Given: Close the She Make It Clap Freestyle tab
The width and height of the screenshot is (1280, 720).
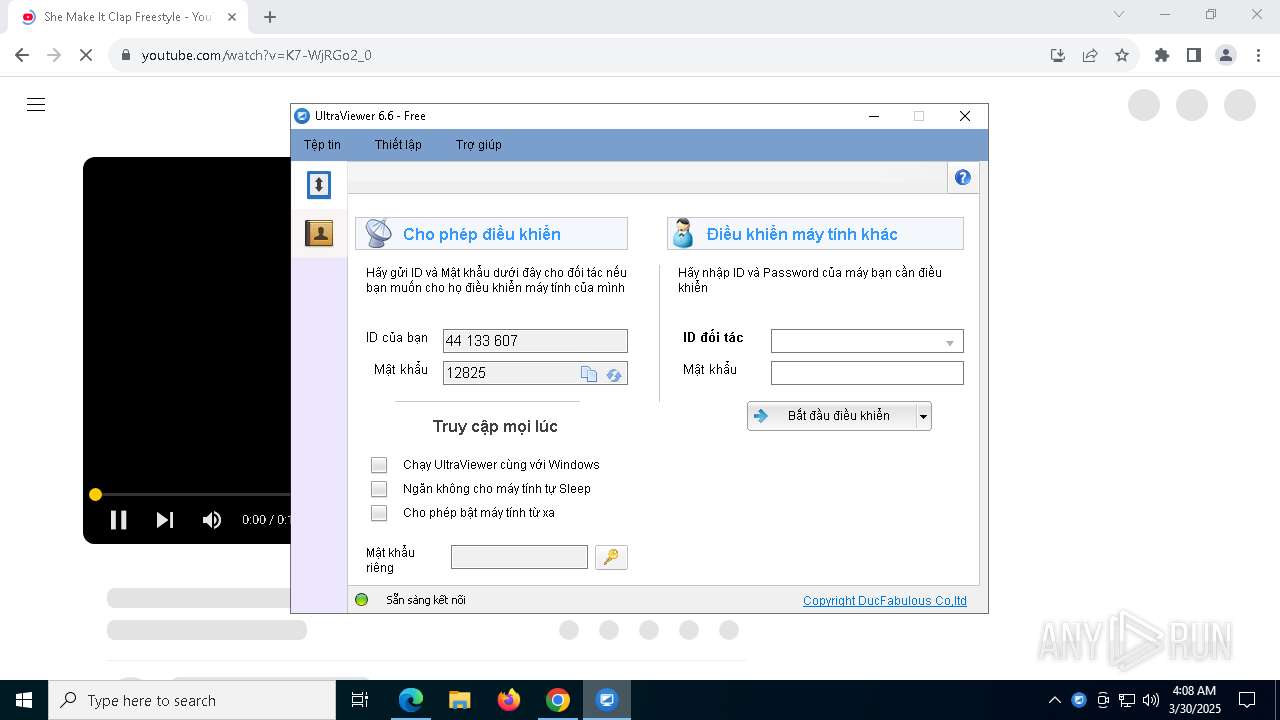Looking at the screenshot, I should click(232, 17).
